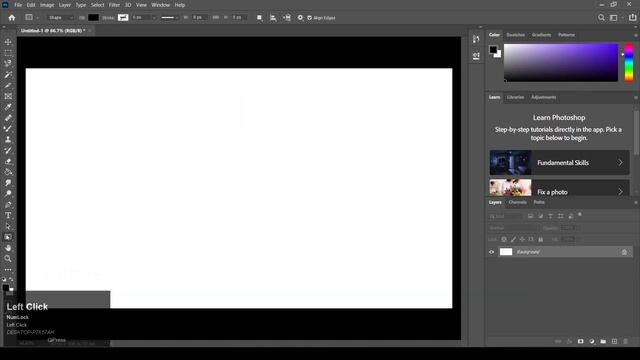Select the Frame tool
This screenshot has height=360, width=640.
pyautogui.click(x=8, y=96)
